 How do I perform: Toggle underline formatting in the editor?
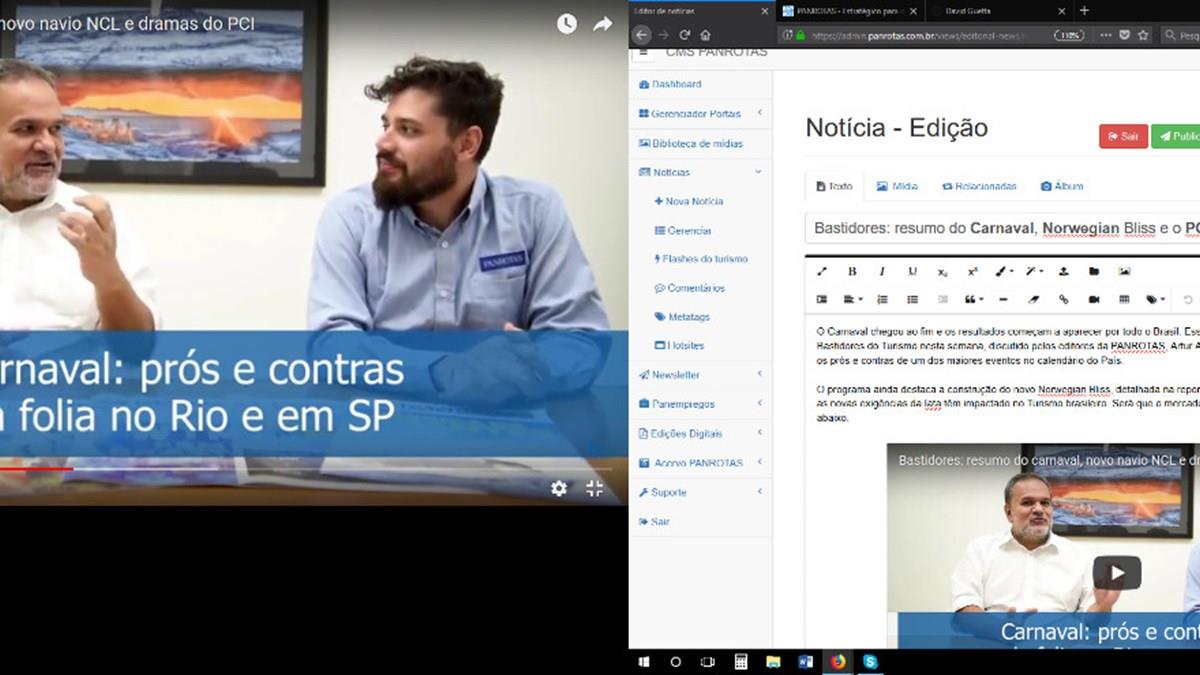[x=912, y=271]
